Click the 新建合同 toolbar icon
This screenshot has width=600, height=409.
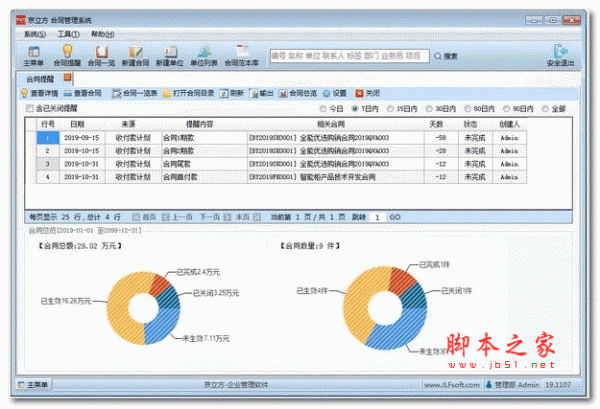[135, 56]
